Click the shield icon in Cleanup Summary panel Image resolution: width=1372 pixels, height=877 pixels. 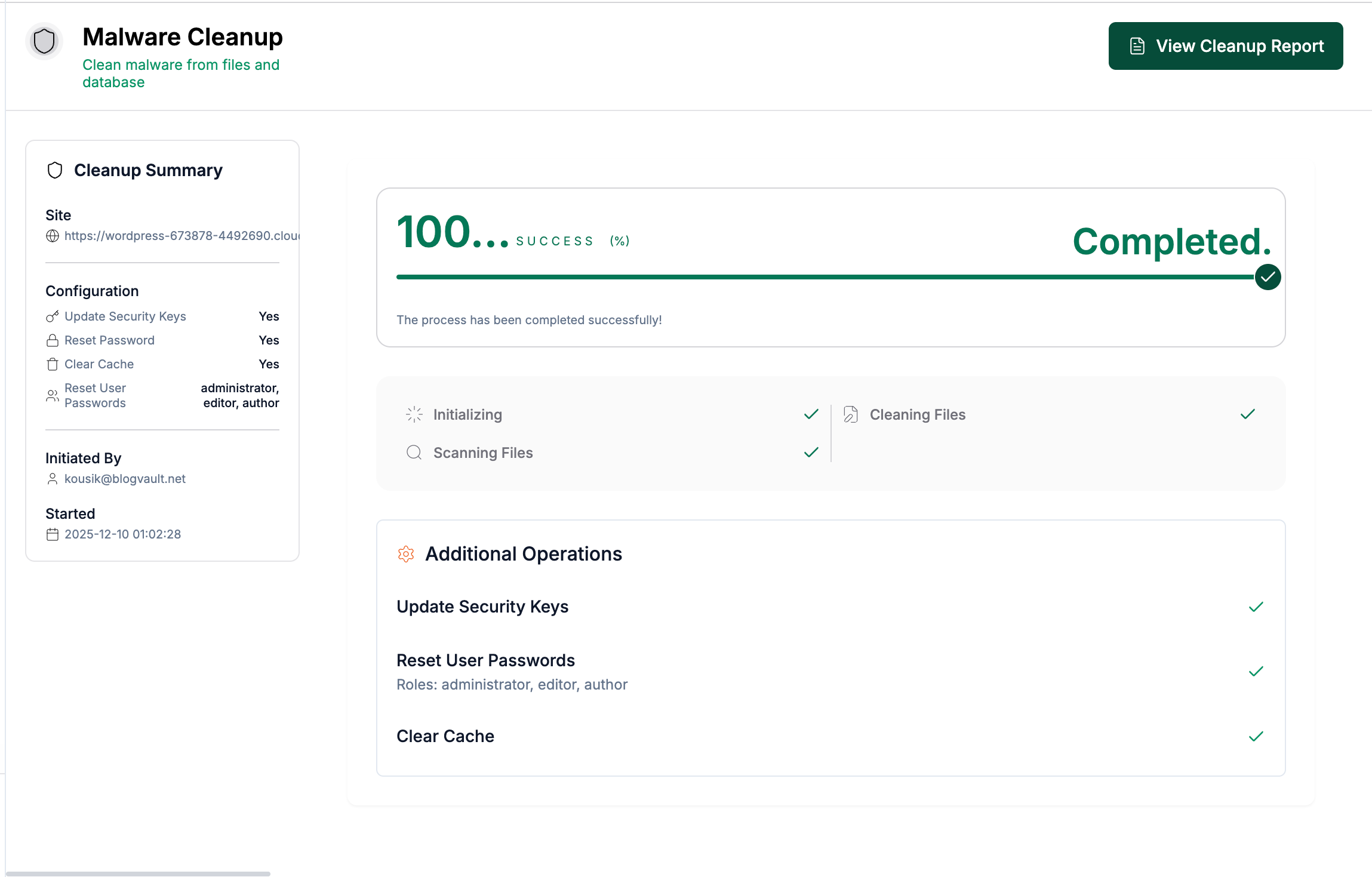coord(55,170)
